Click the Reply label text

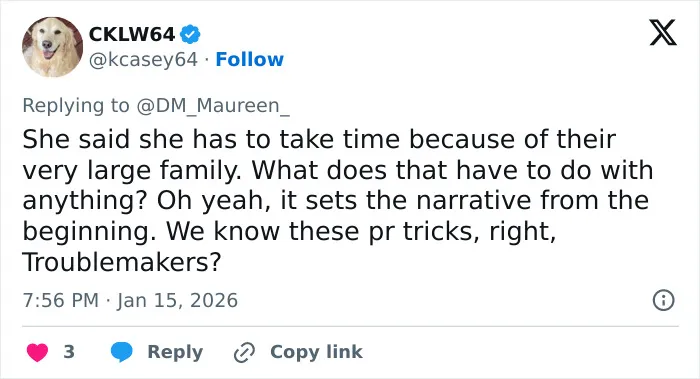pos(175,352)
